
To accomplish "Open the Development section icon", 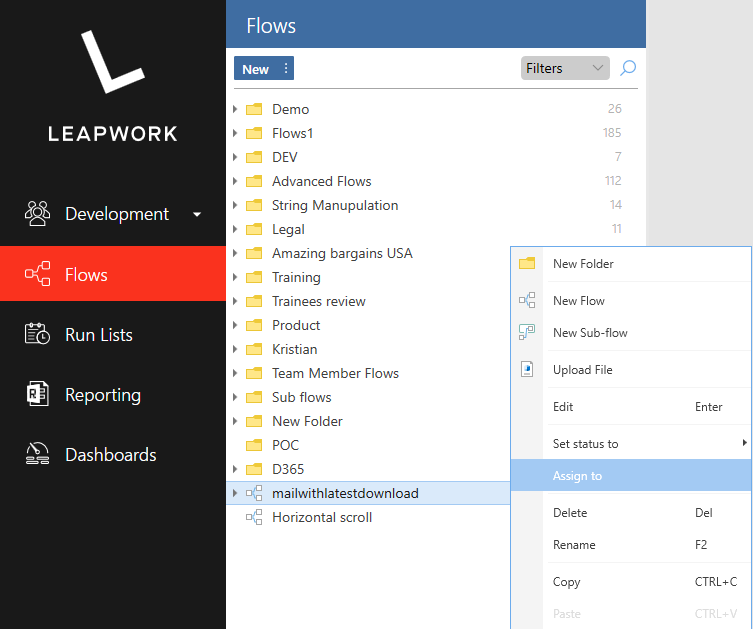I will 37,214.
